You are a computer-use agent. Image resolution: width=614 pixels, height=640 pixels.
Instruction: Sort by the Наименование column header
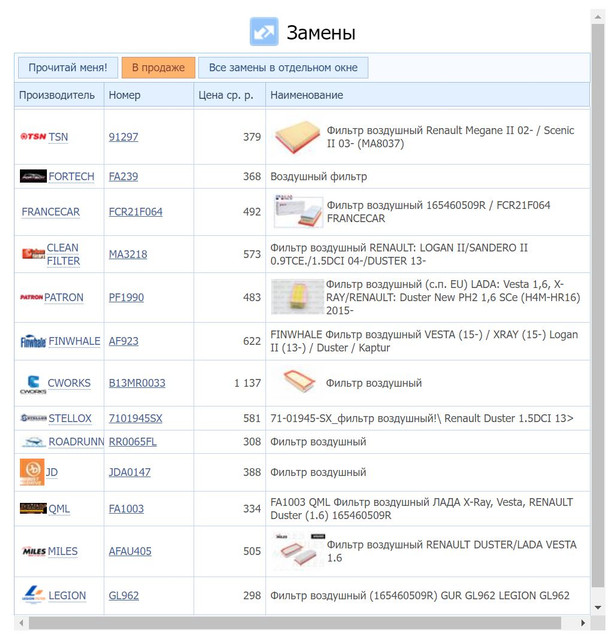tap(427, 95)
